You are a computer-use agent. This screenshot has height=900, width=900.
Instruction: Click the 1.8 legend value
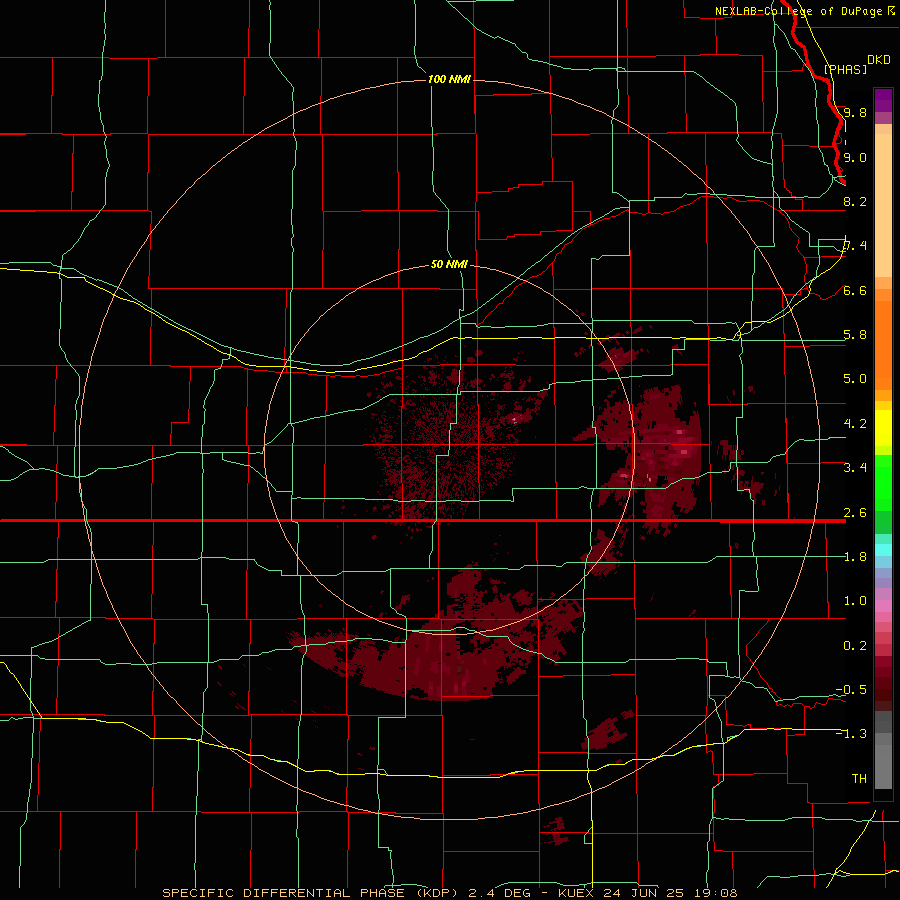(855, 557)
